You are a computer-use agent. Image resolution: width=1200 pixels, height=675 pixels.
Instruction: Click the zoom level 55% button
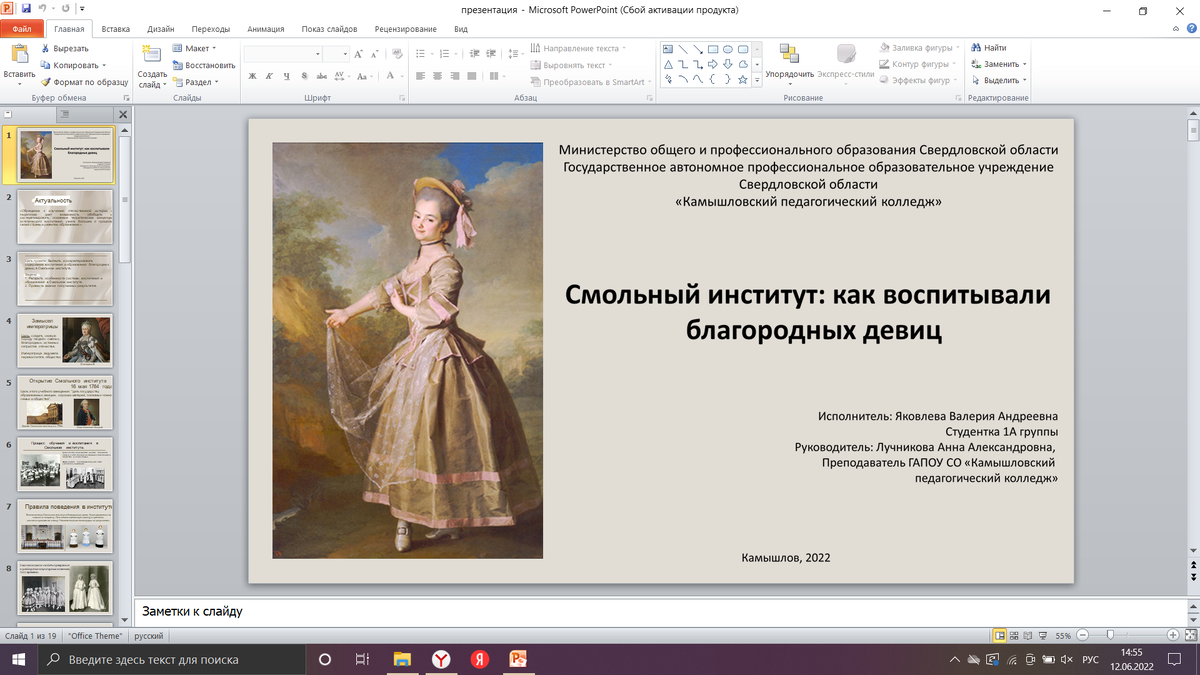click(x=1063, y=636)
